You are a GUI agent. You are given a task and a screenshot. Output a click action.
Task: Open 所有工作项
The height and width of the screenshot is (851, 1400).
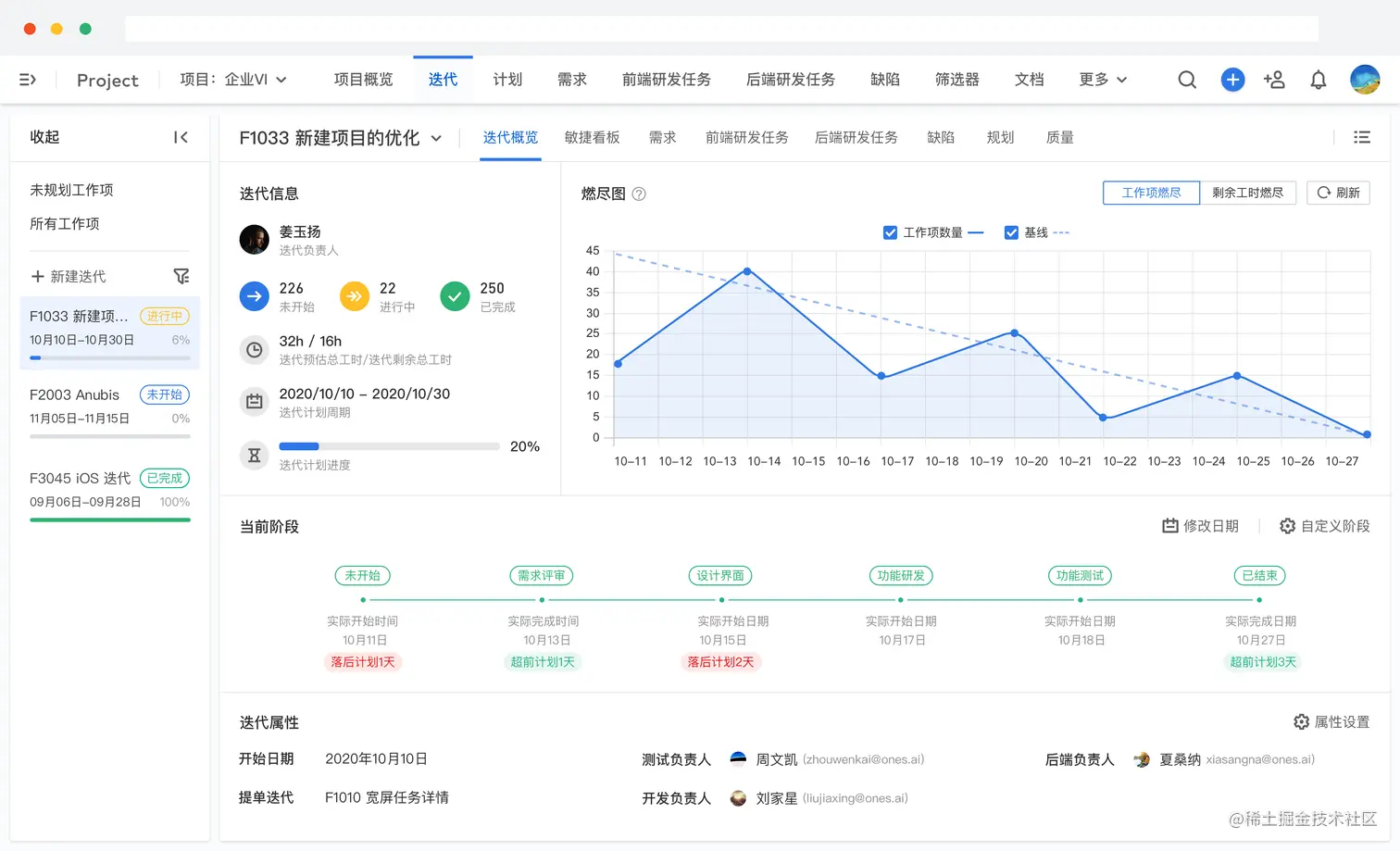click(65, 223)
